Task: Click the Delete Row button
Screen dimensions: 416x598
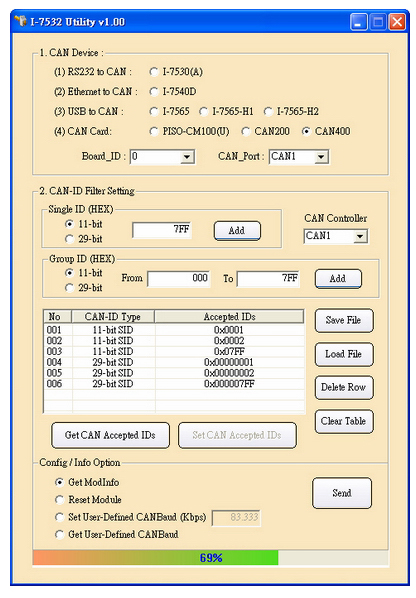Action: (344, 387)
